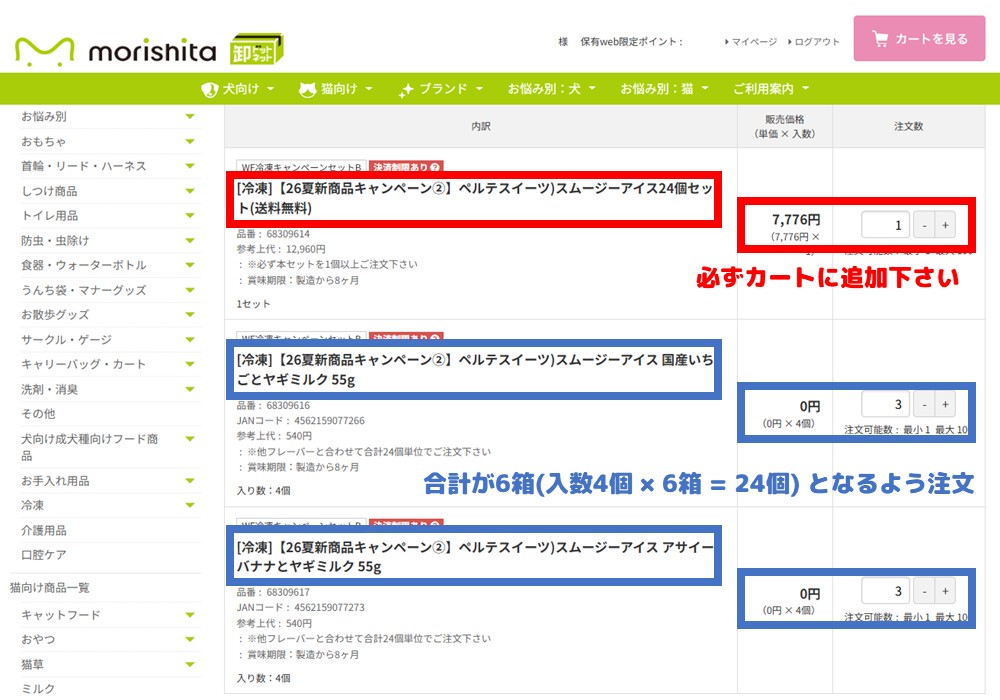Click quantity field of the 24個セット
This screenshot has width=1000, height=700.
(x=885, y=225)
